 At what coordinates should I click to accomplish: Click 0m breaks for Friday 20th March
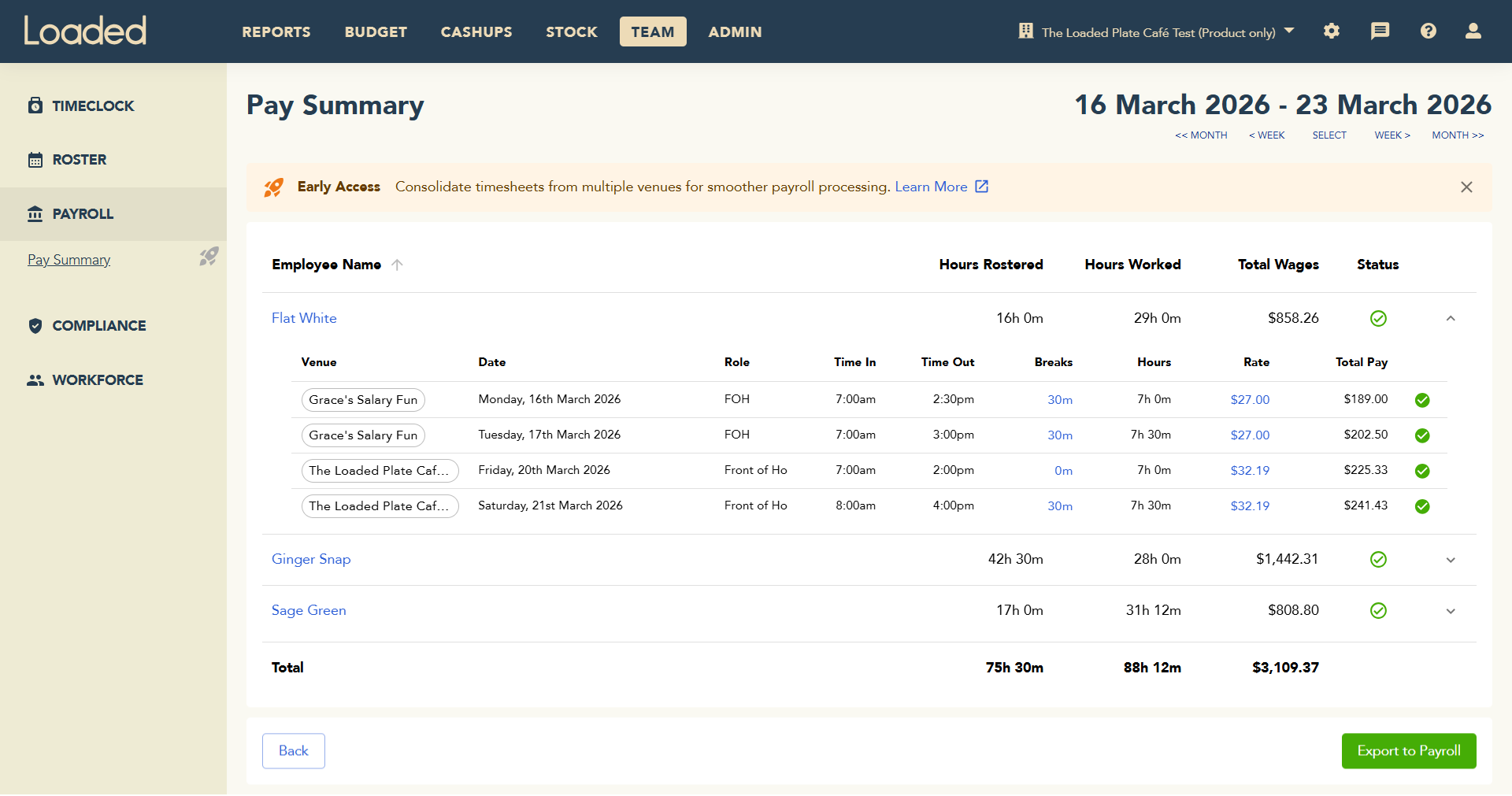[x=1063, y=471]
